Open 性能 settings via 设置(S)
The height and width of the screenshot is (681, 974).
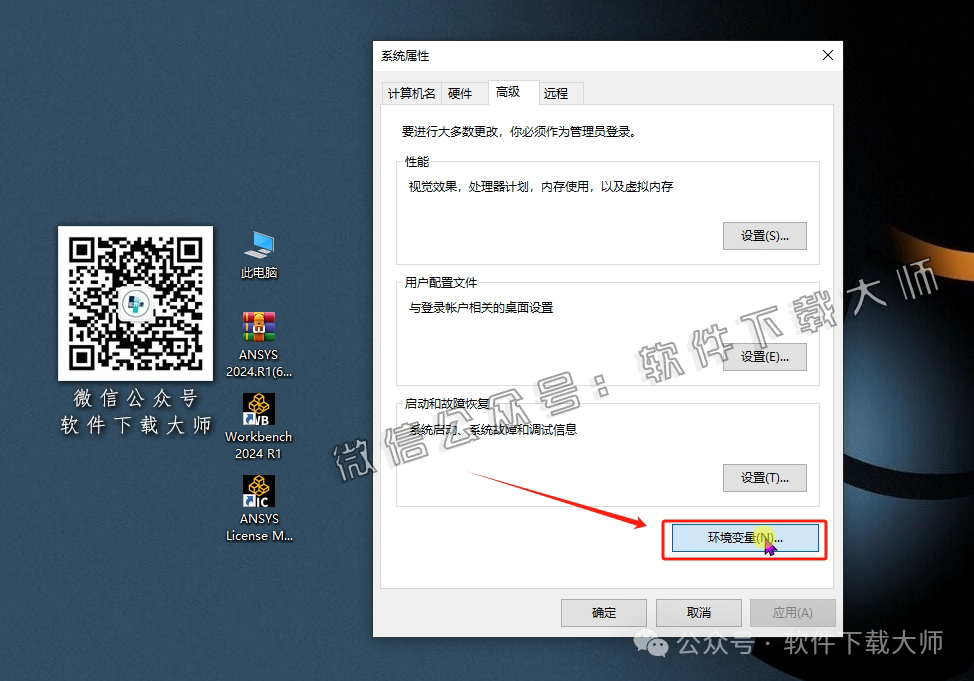click(x=765, y=236)
